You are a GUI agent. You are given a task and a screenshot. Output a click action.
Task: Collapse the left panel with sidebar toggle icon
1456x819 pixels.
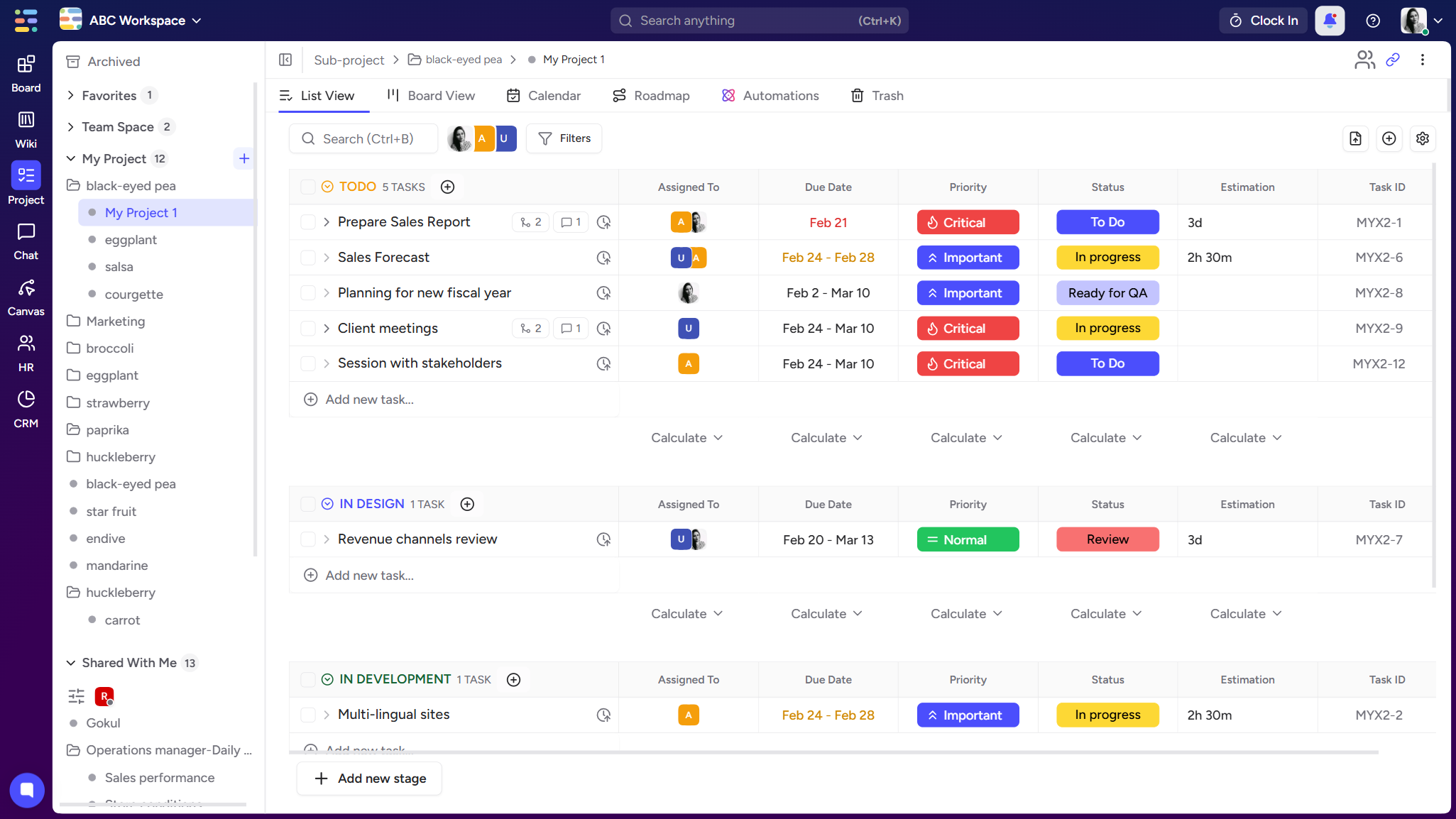pos(285,60)
